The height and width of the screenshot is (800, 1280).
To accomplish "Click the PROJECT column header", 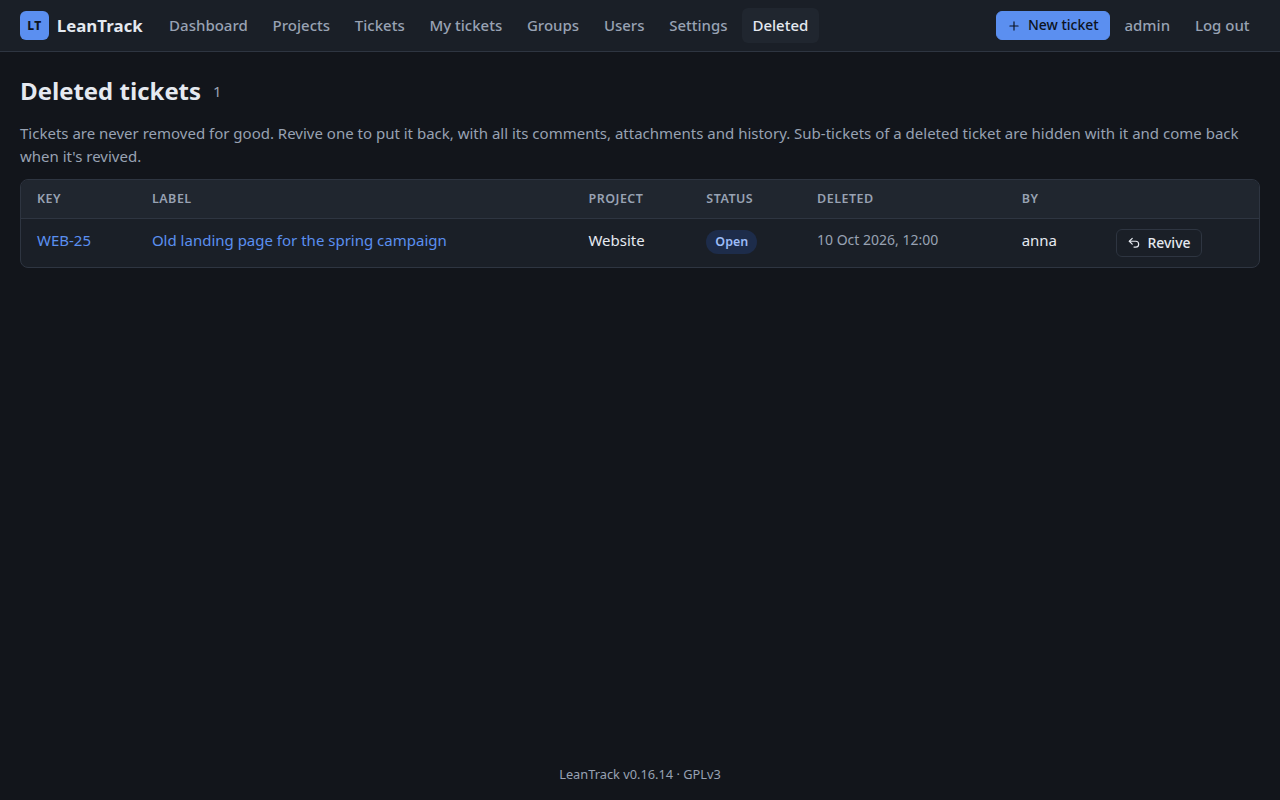I will tap(615, 199).
